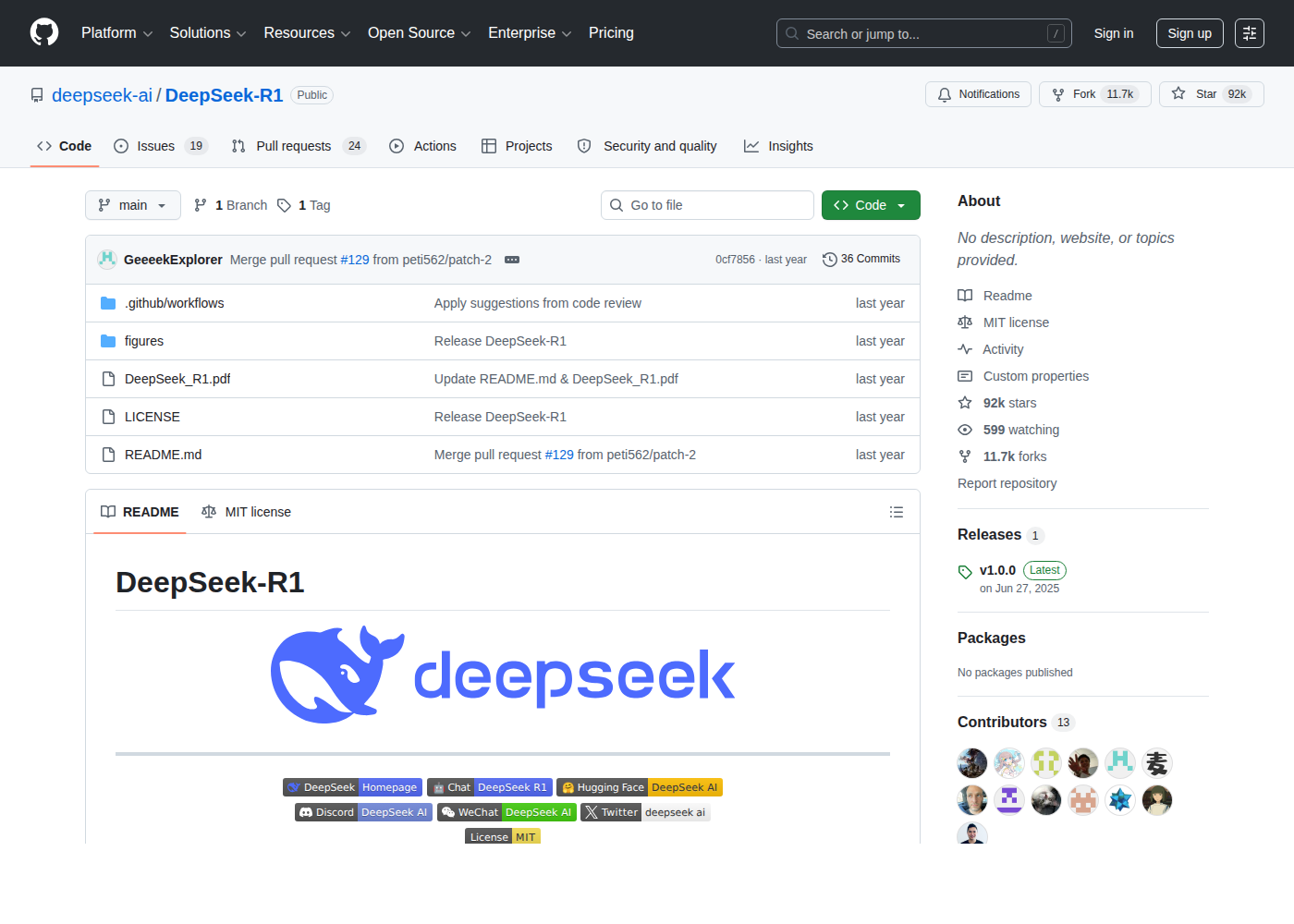This screenshot has width=1294, height=924.
Task: Switch to the Insights tab
Action: pos(778,146)
